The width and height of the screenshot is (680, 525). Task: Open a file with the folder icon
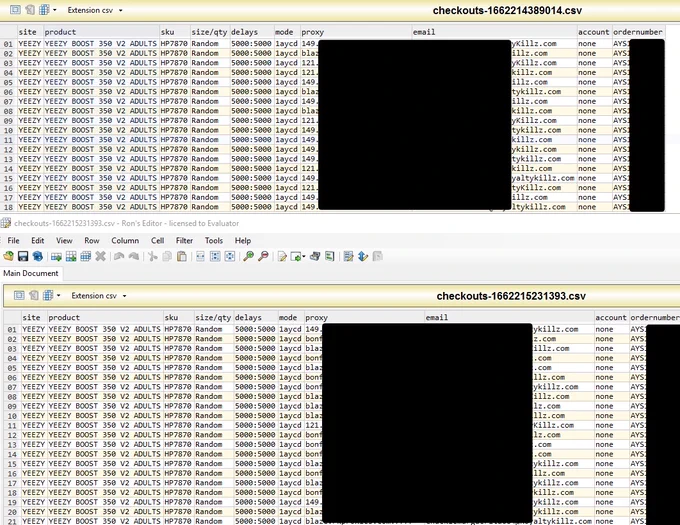(8, 256)
